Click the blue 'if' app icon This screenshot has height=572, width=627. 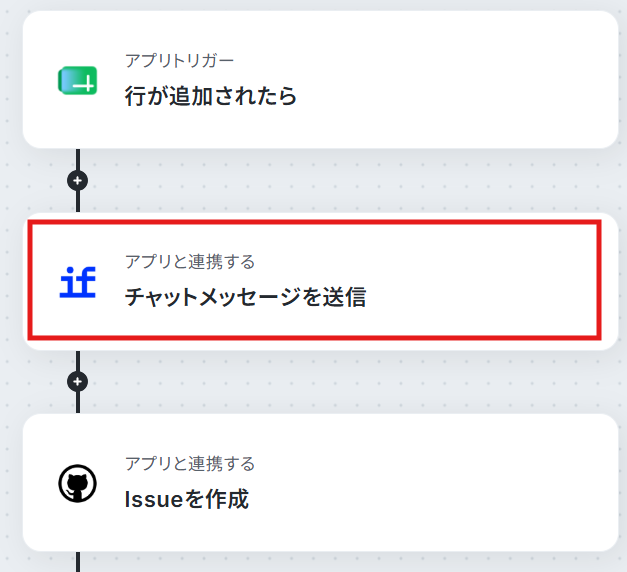(78, 282)
